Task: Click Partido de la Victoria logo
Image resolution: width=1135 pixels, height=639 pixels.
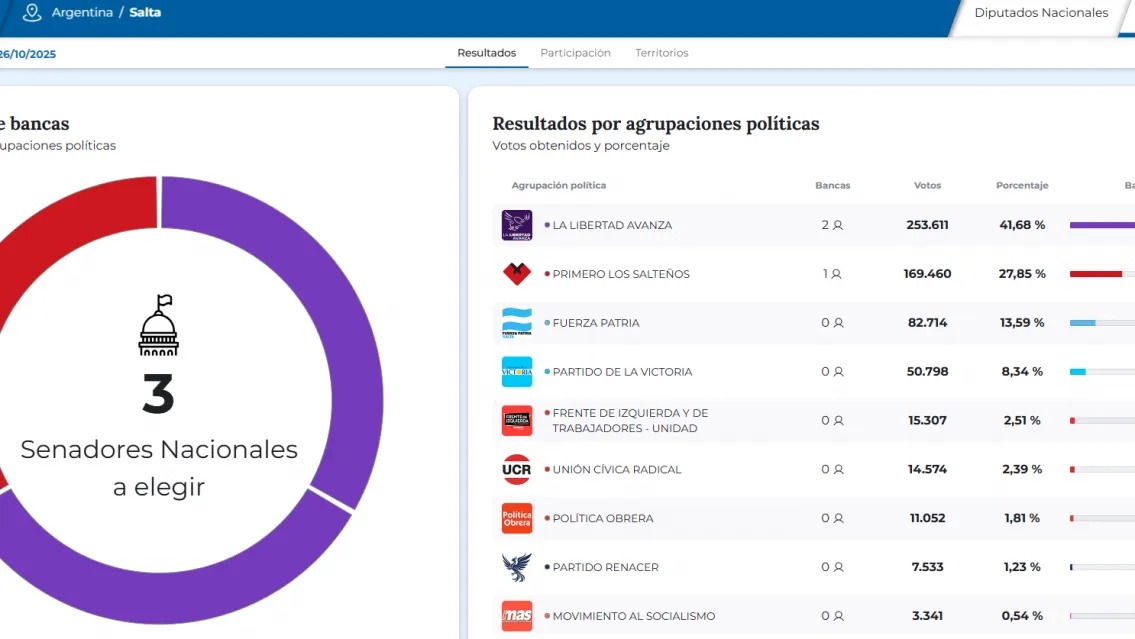Action: pos(516,372)
